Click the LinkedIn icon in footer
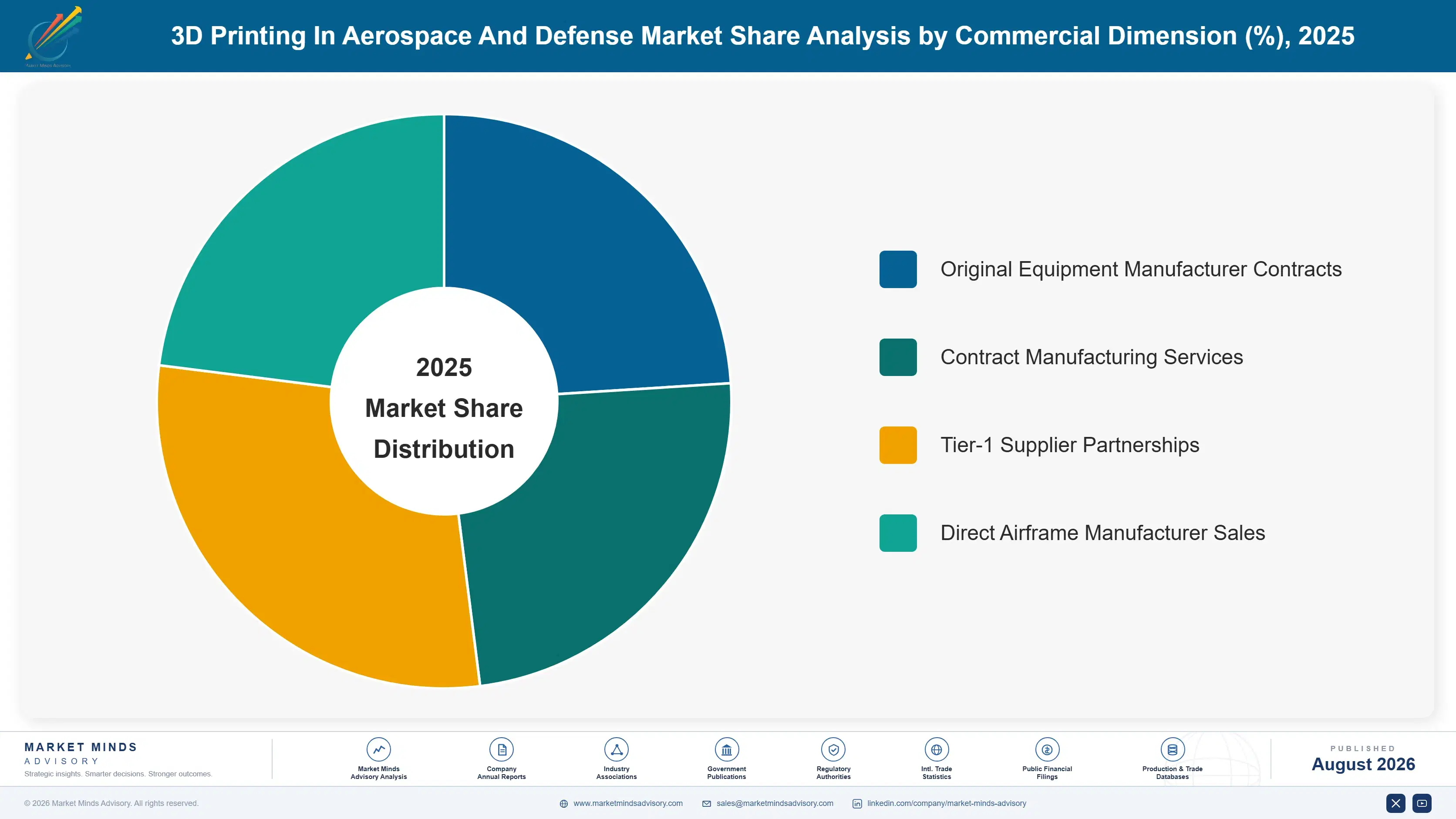Viewport: 1456px width, 819px height. [x=857, y=804]
